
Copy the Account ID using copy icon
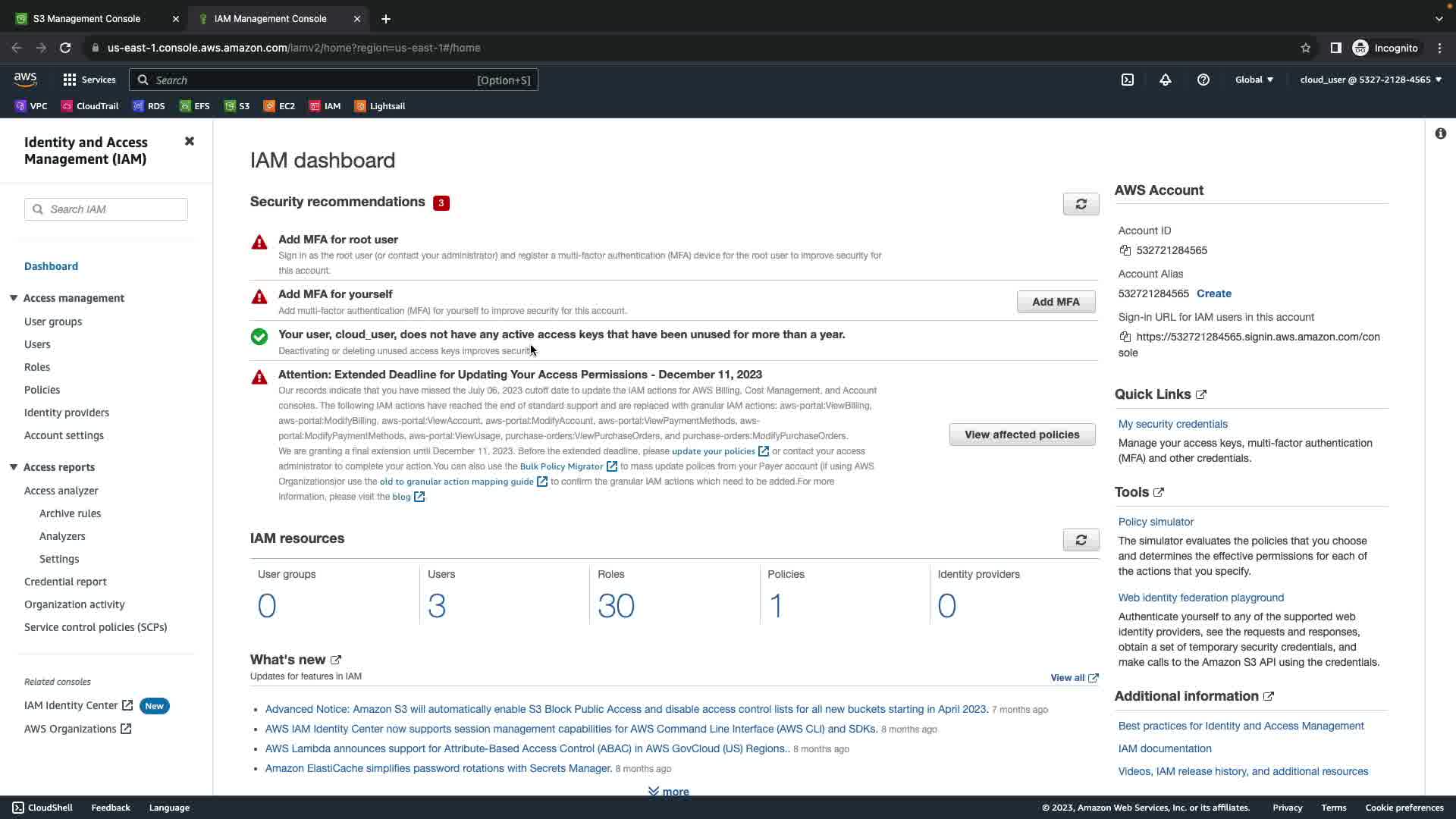[1125, 250]
